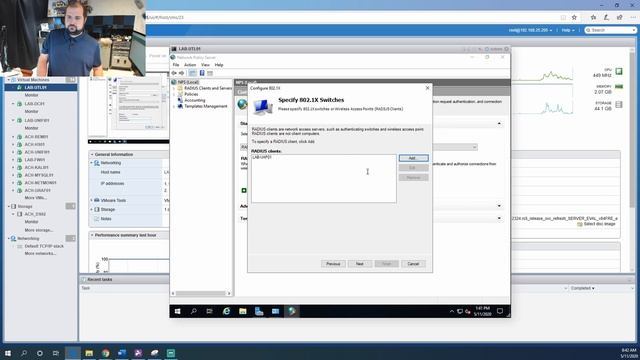Image resolution: width=640 pixels, height=360 pixels.
Task: Open File Explorer on the guest taskbar
Action: tap(243, 311)
